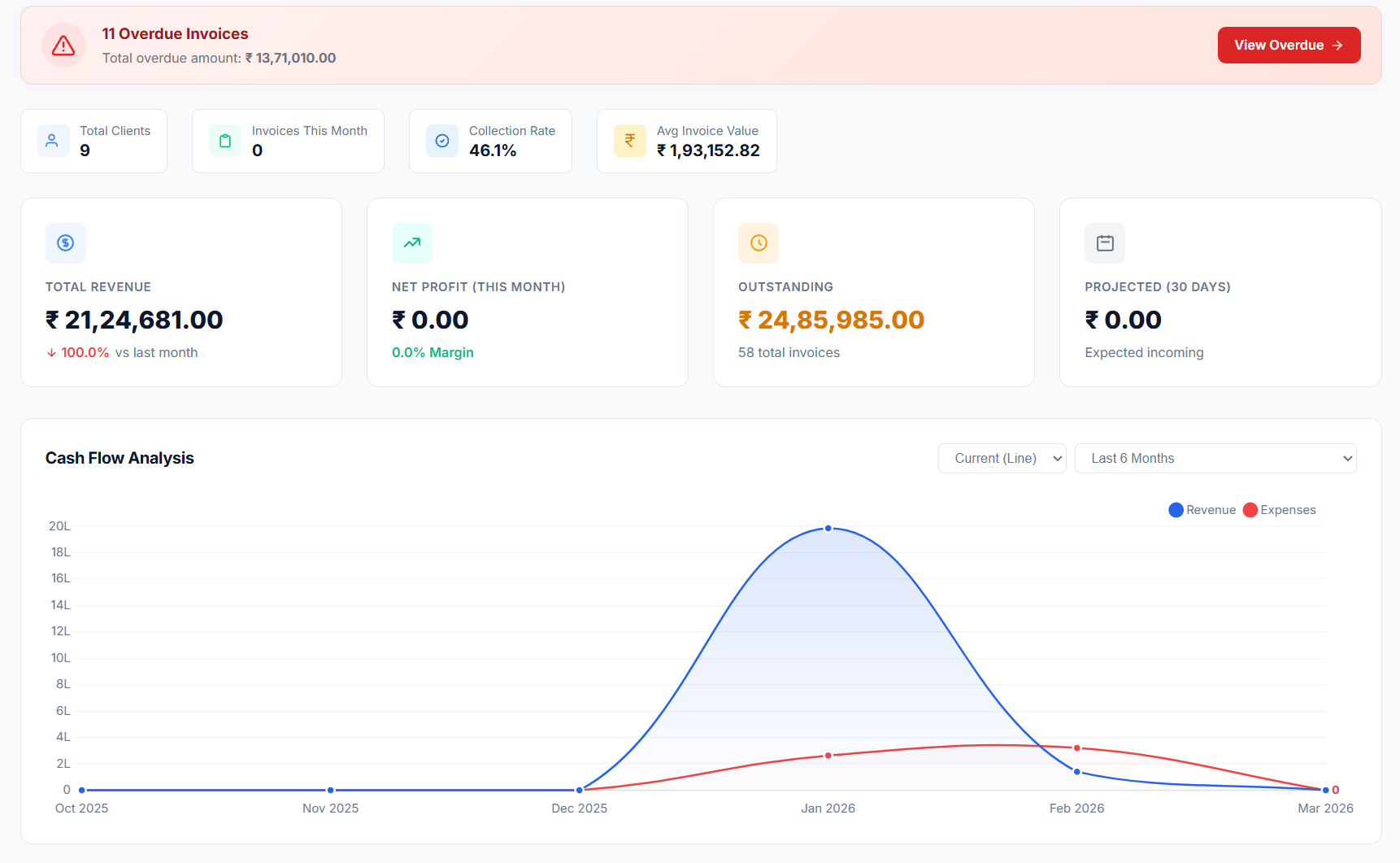Click the Projected 30 Days calendar icon
1400x863 pixels.
tap(1105, 243)
